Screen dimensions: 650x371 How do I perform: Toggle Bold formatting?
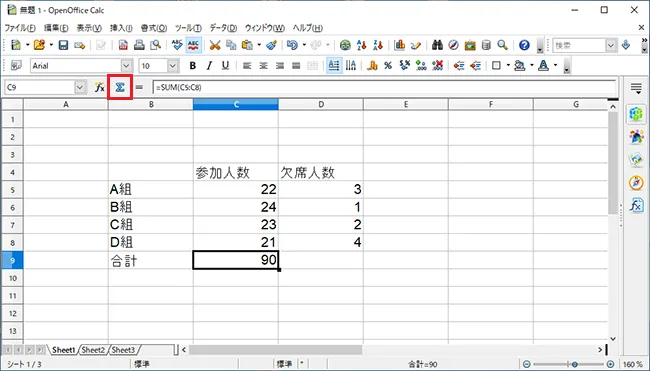coord(192,65)
